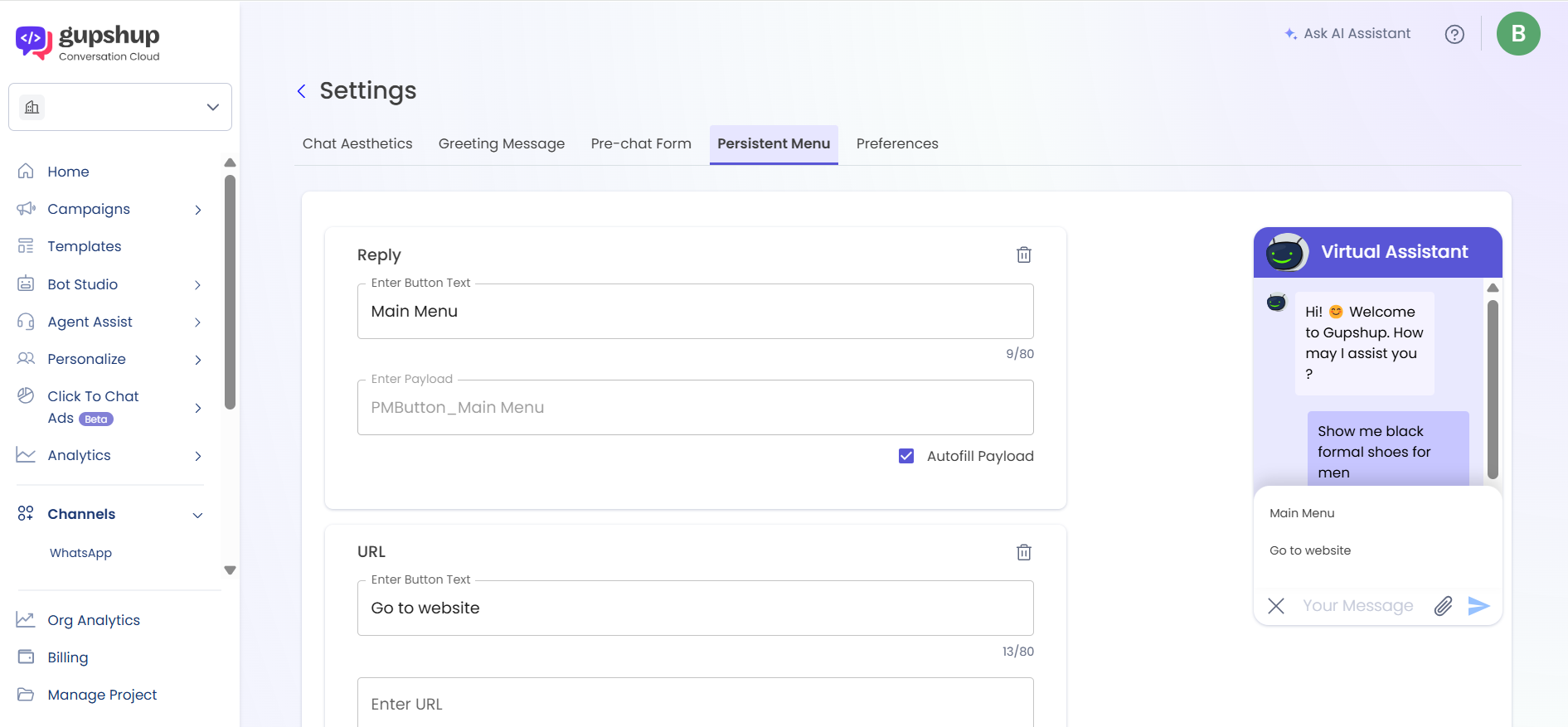Go back using the Settings back arrow

pos(302,91)
